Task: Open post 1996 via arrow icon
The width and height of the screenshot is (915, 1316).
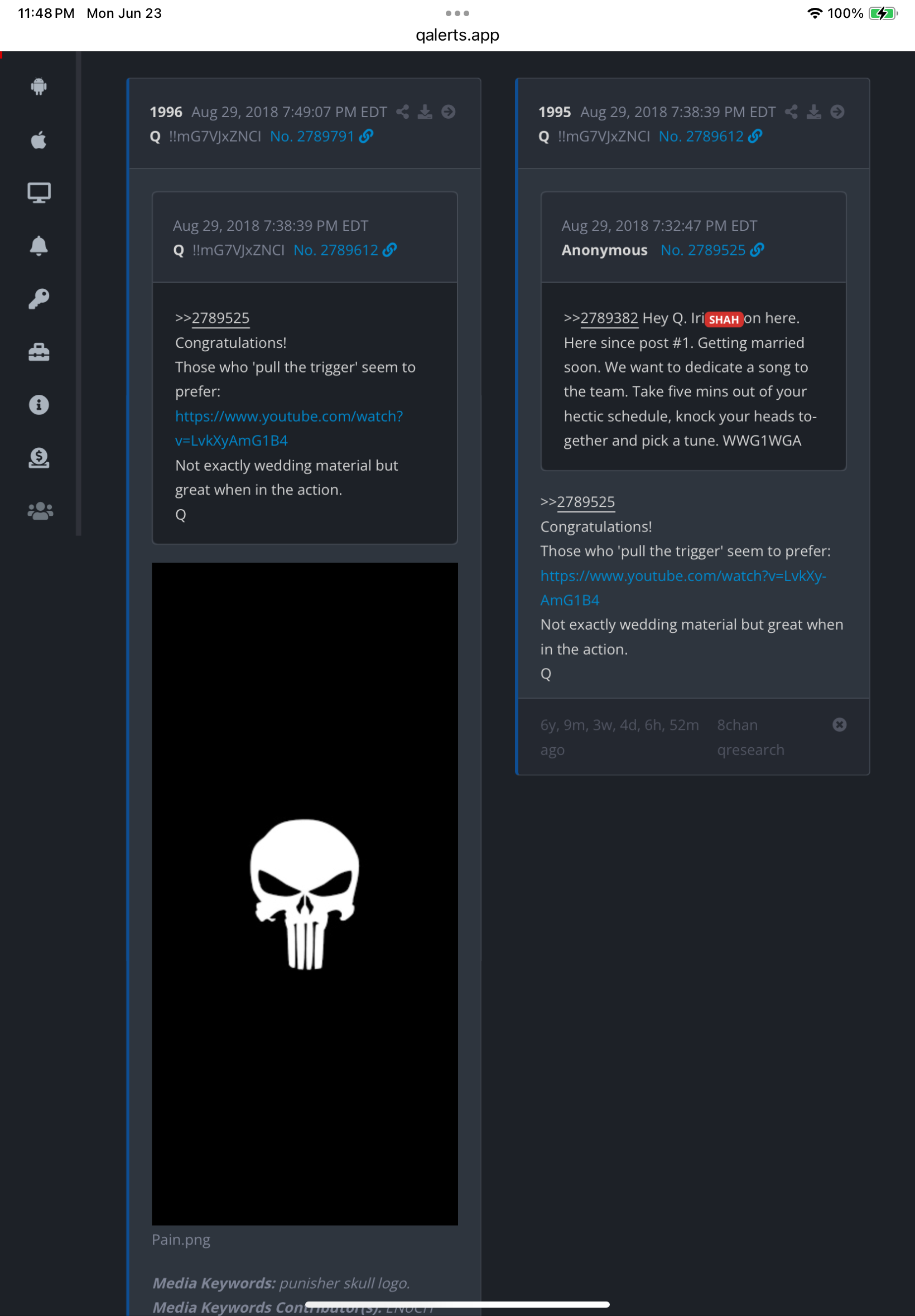Action: [449, 112]
